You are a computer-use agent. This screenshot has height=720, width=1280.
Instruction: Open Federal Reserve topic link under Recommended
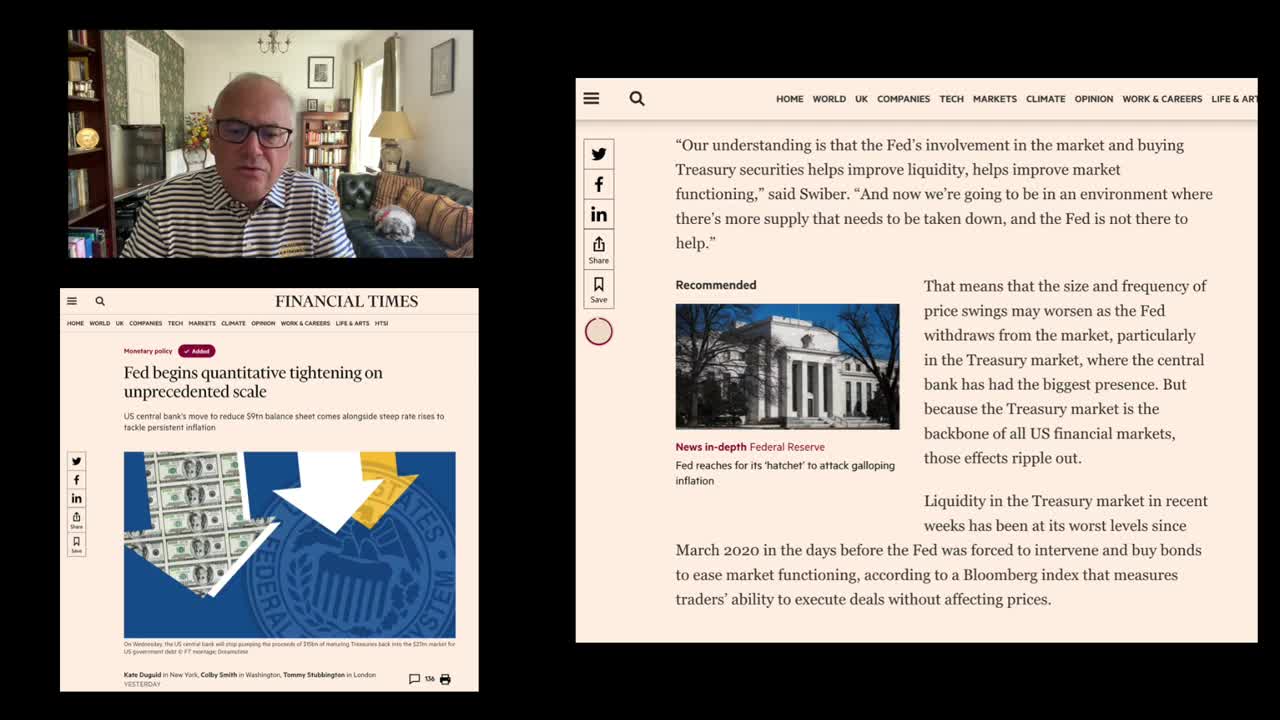pyautogui.click(x=787, y=447)
